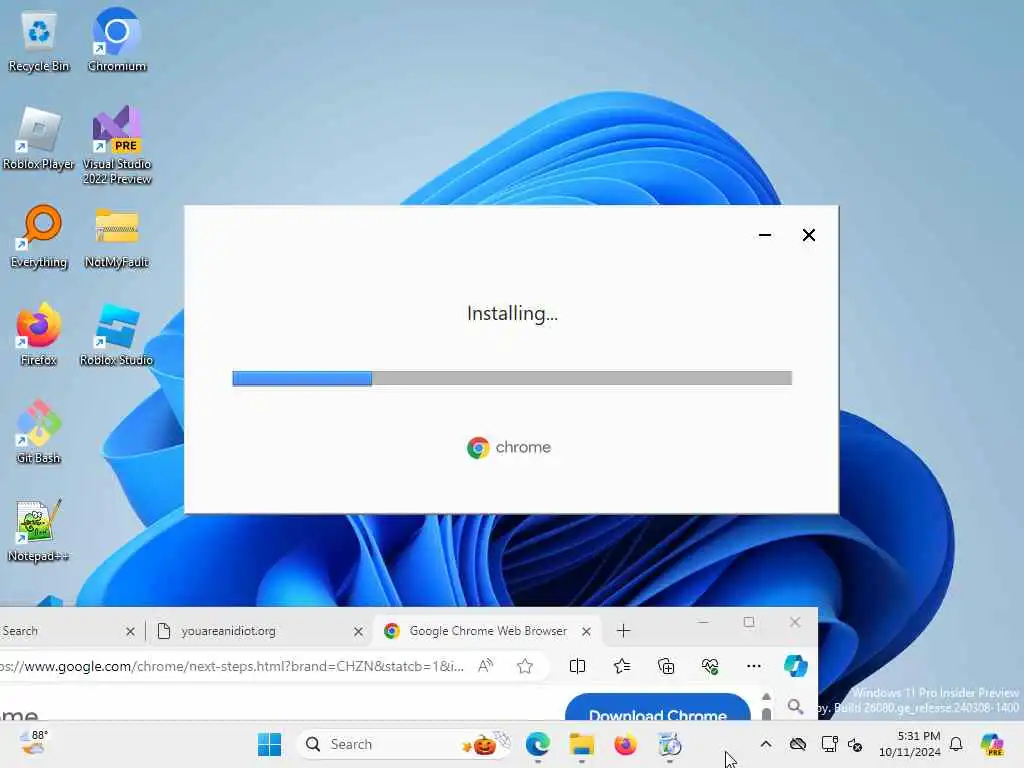Open the clock showing 5:31 PM
Screen dimensions: 1024x768
(x=910, y=744)
